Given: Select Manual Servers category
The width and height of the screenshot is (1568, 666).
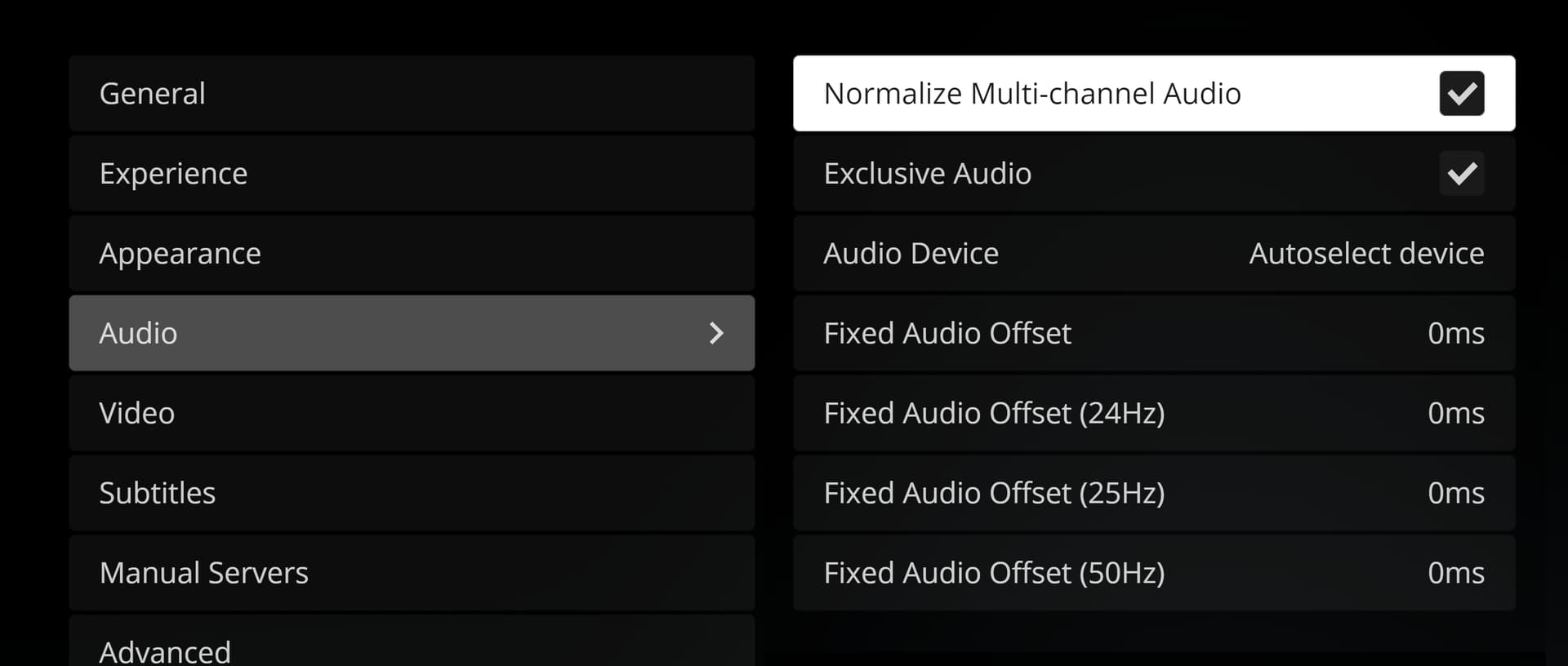Looking at the screenshot, I should 412,573.
